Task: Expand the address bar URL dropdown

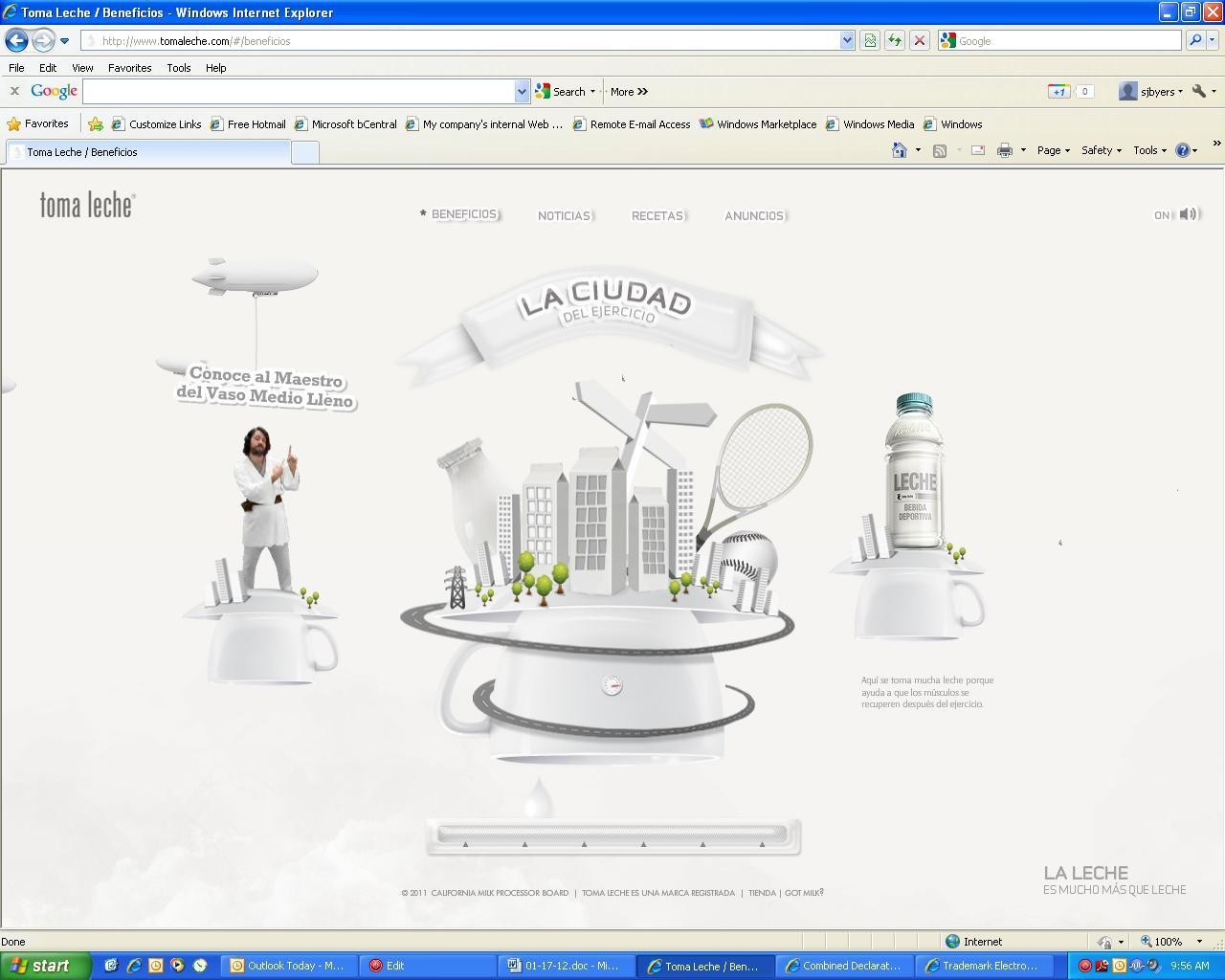Action: click(847, 40)
